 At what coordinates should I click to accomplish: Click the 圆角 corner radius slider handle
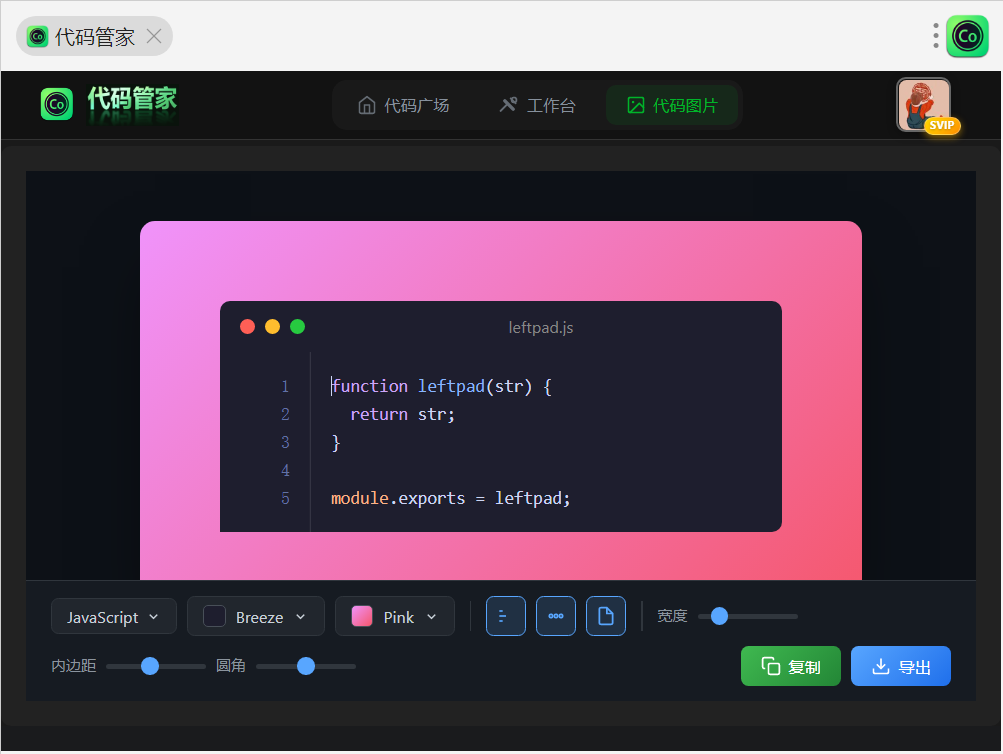coord(306,666)
